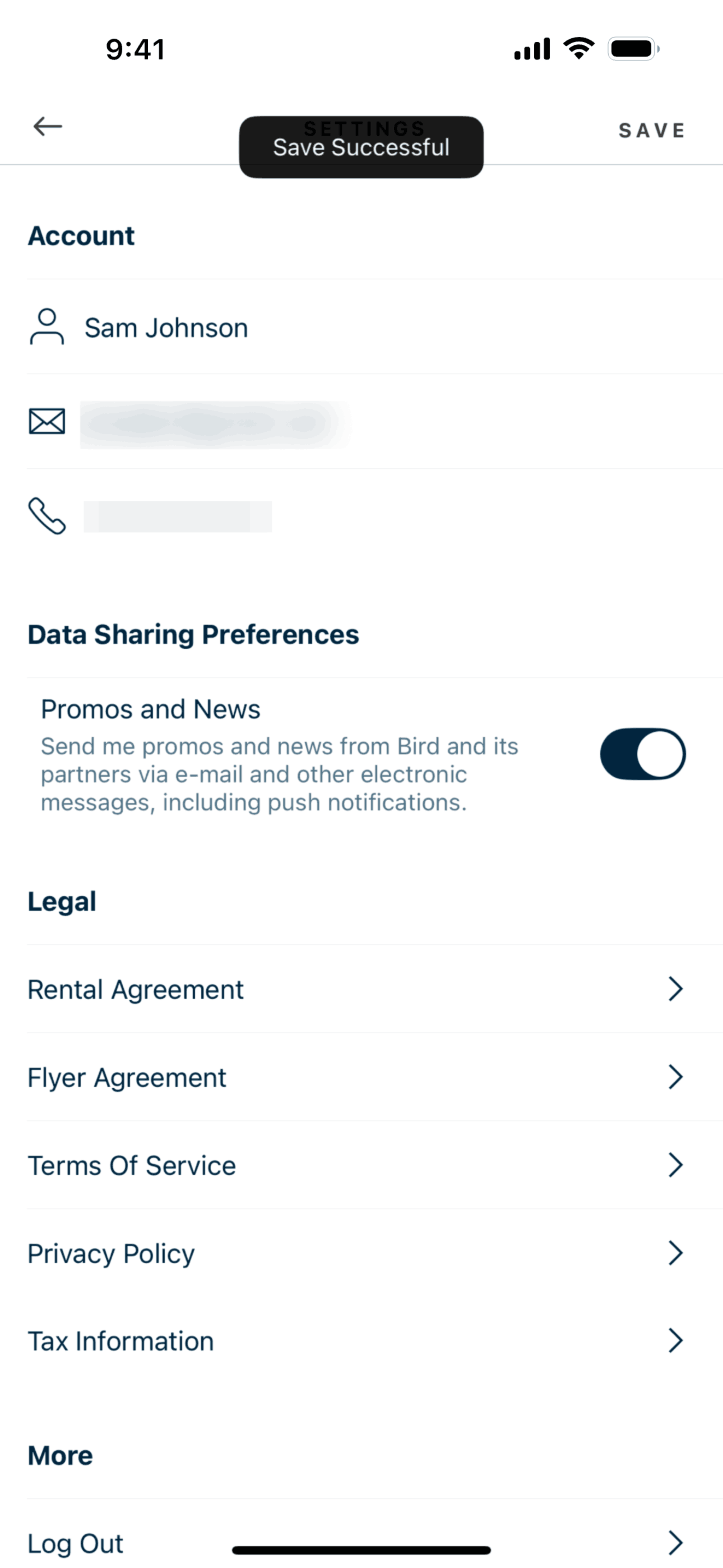Dismiss the Save Successful toast
Image resolution: width=723 pixels, height=1568 pixels.
point(361,147)
